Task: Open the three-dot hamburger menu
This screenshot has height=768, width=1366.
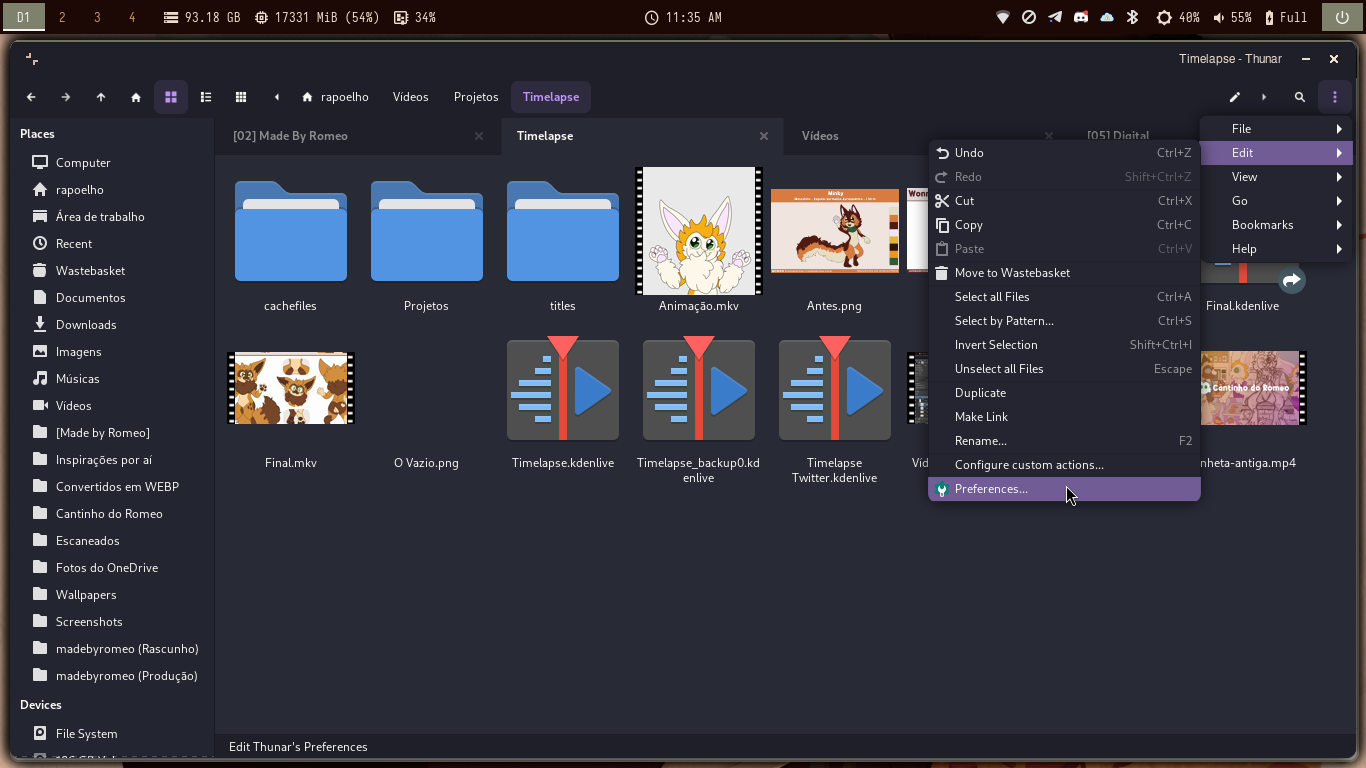Action: (x=1335, y=97)
